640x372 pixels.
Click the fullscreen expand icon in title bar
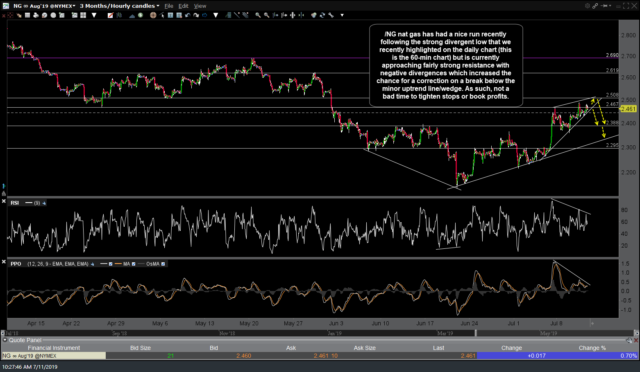click(626, 6)
